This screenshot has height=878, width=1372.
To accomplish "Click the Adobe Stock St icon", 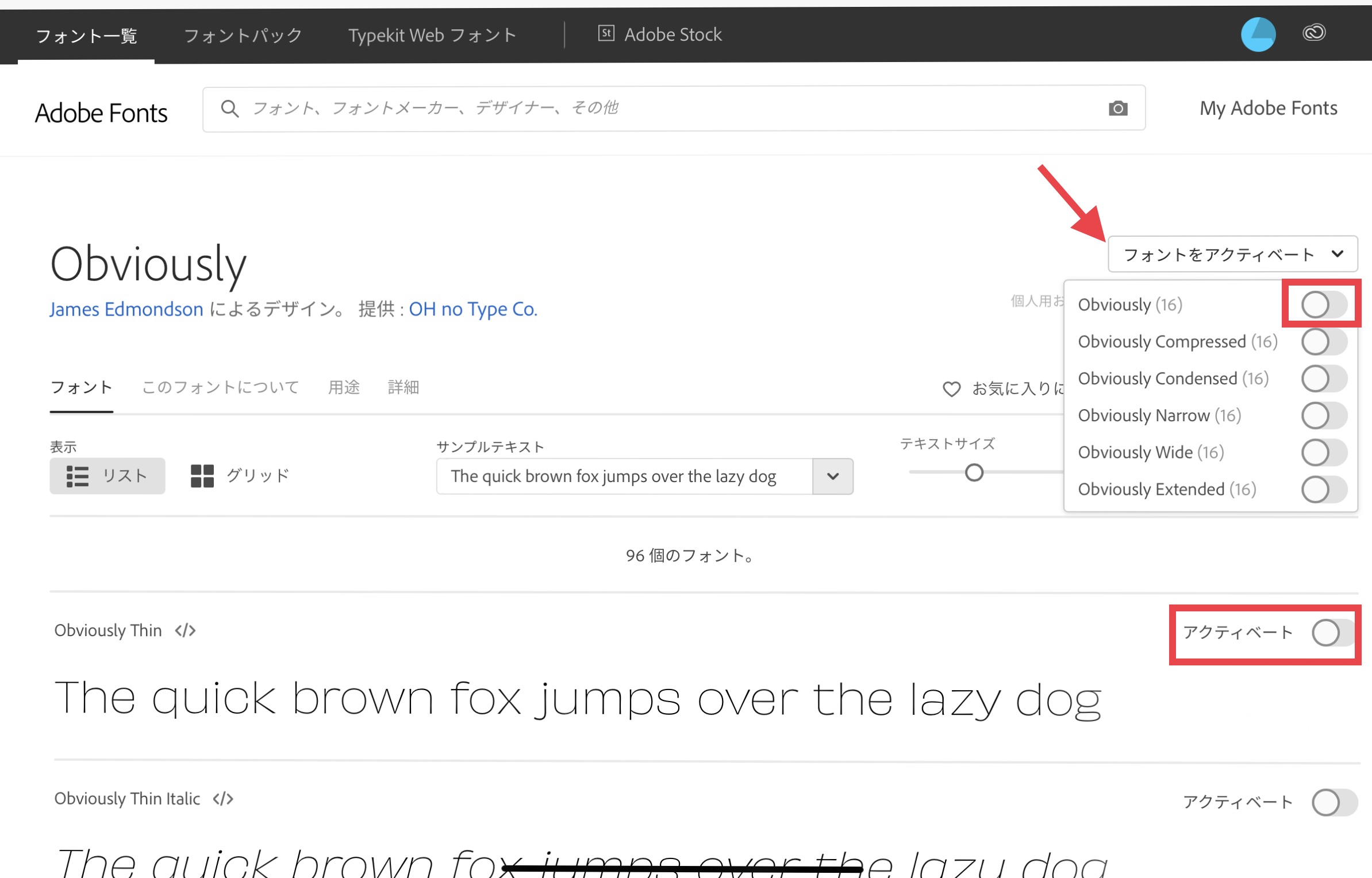I will pos(606,33).
